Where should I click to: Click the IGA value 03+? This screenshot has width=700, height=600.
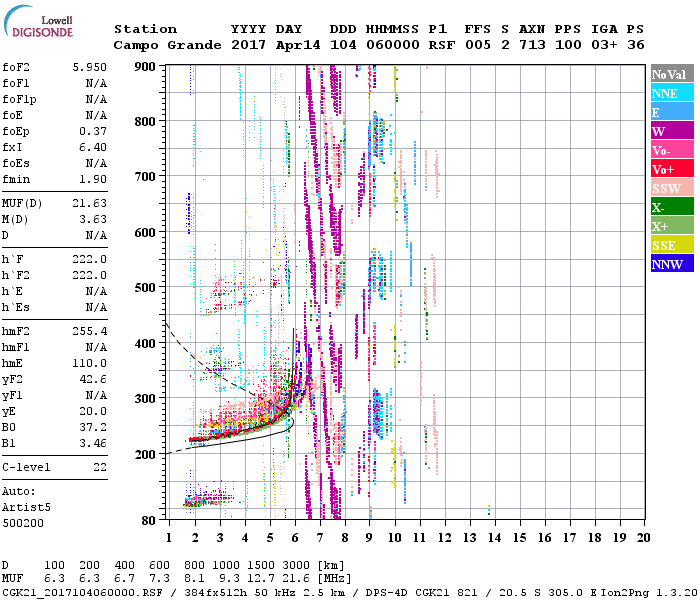(604, 45)
